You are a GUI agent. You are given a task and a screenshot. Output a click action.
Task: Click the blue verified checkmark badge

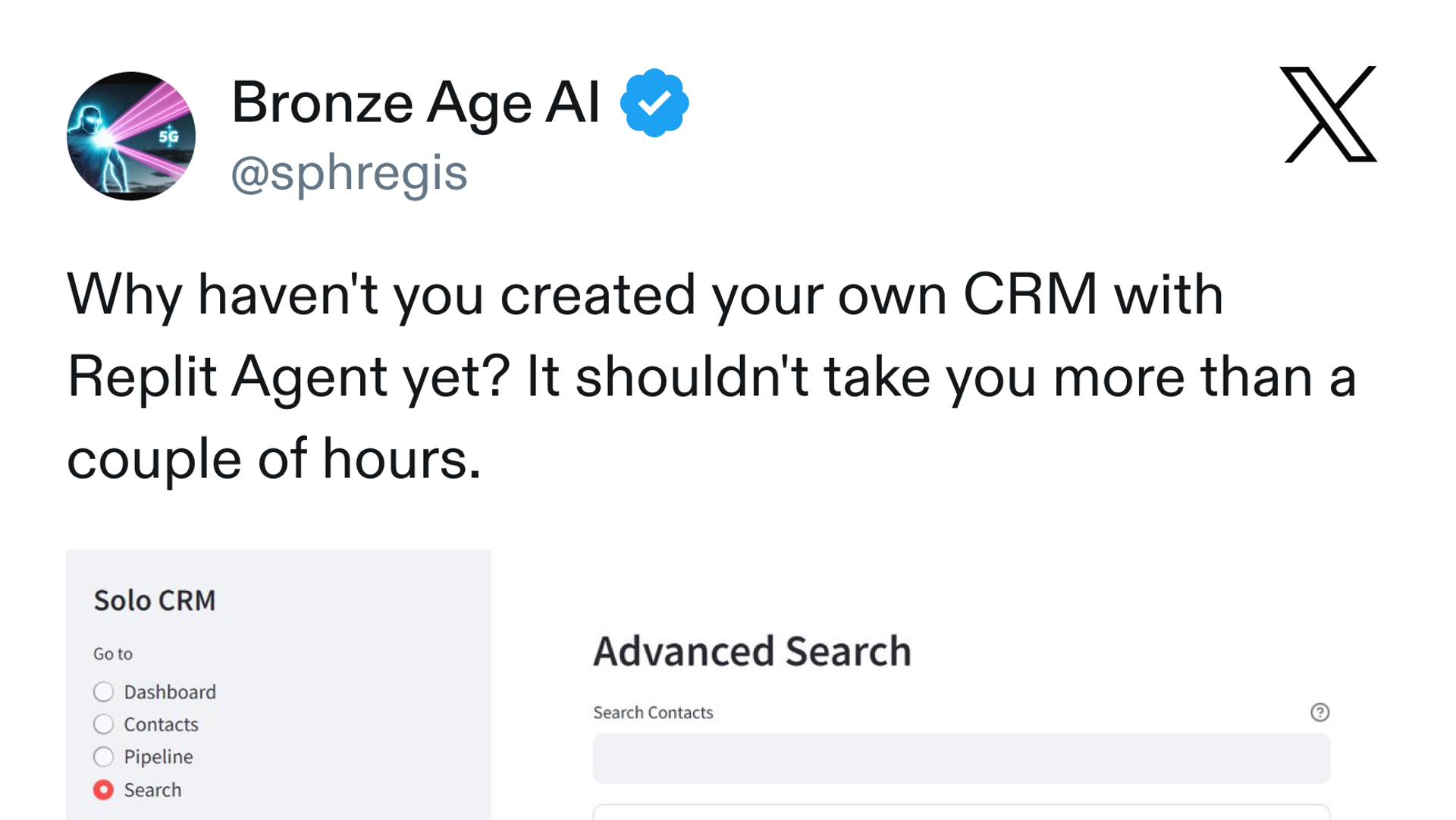[654, 103]
